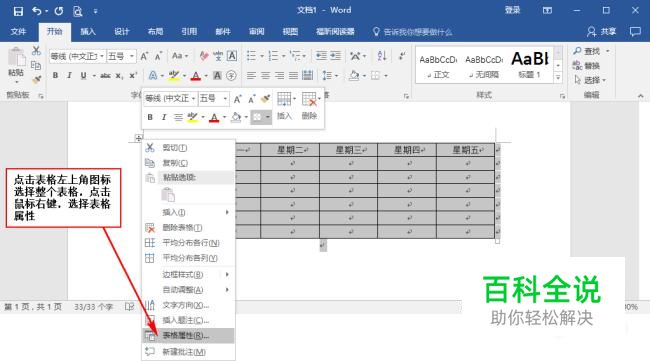Toggle Italic in the ribbon font group
Viewport: 650px width, 361px height.
click(69, 75)
